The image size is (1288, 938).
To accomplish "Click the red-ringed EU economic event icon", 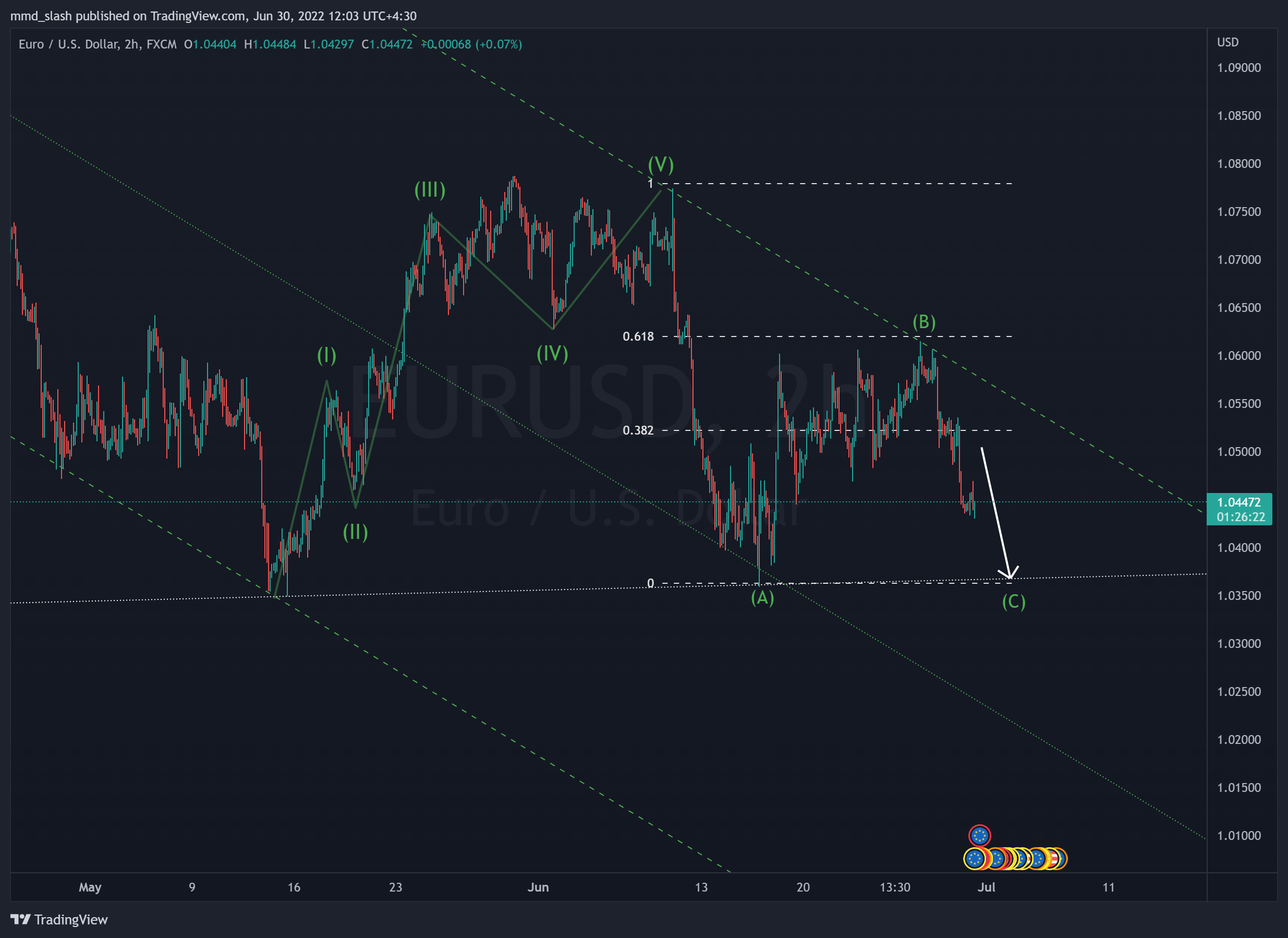I will click(x=980, y=836).
